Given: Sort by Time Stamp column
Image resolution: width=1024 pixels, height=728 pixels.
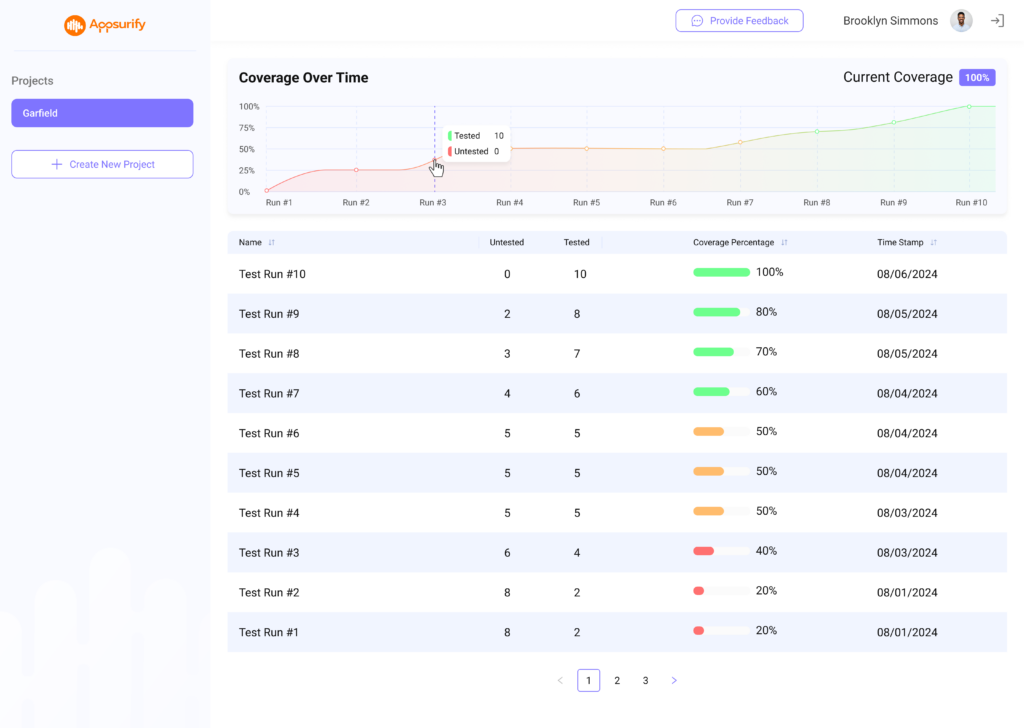Looking at the screenshot, I should pyautogui.click(x=934, y=242).
